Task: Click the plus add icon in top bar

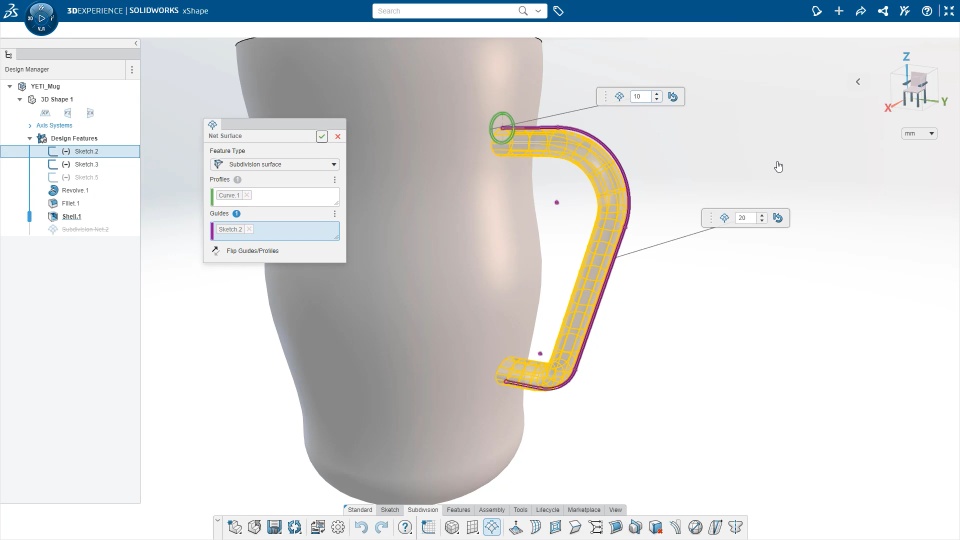Action: pyautogui.click(x=839, y=11)
